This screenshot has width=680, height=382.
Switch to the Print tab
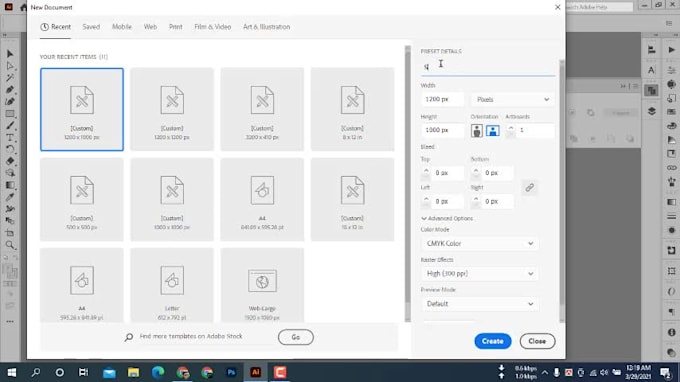(x=176, y=27)
